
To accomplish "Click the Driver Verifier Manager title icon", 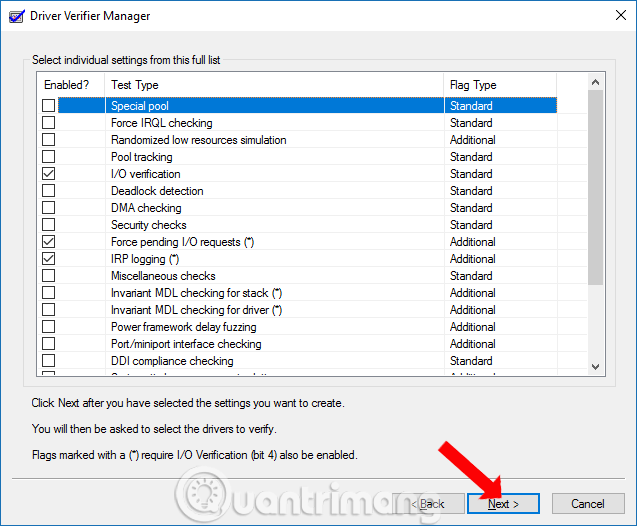I will pos(17,16).
